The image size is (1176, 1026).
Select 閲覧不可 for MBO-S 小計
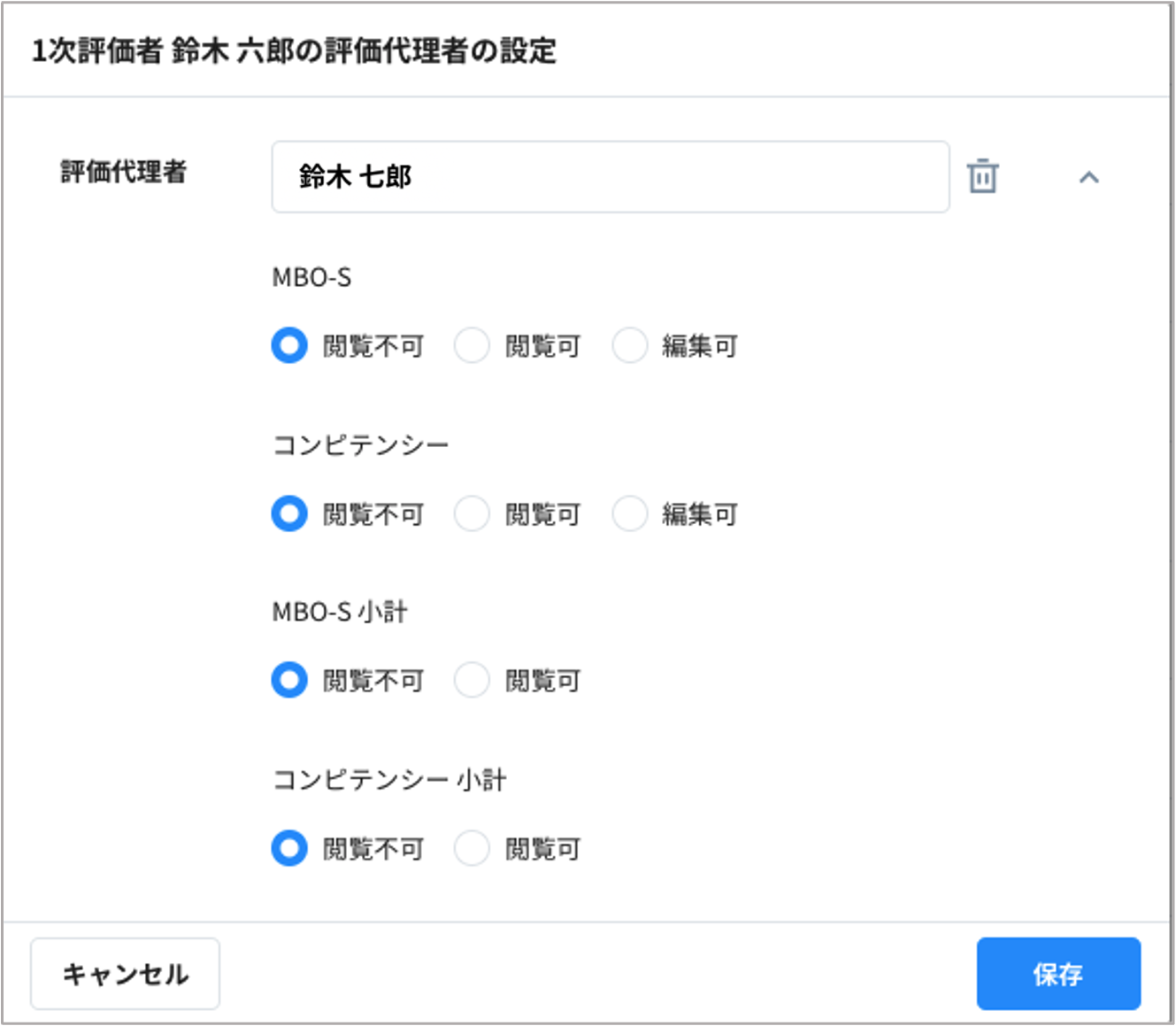click(x=289, y=680)
